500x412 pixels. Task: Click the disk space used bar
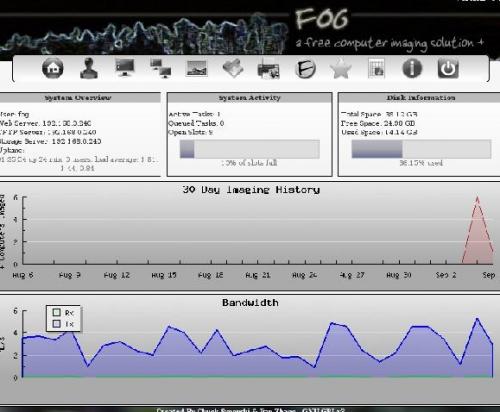point(421,149)
